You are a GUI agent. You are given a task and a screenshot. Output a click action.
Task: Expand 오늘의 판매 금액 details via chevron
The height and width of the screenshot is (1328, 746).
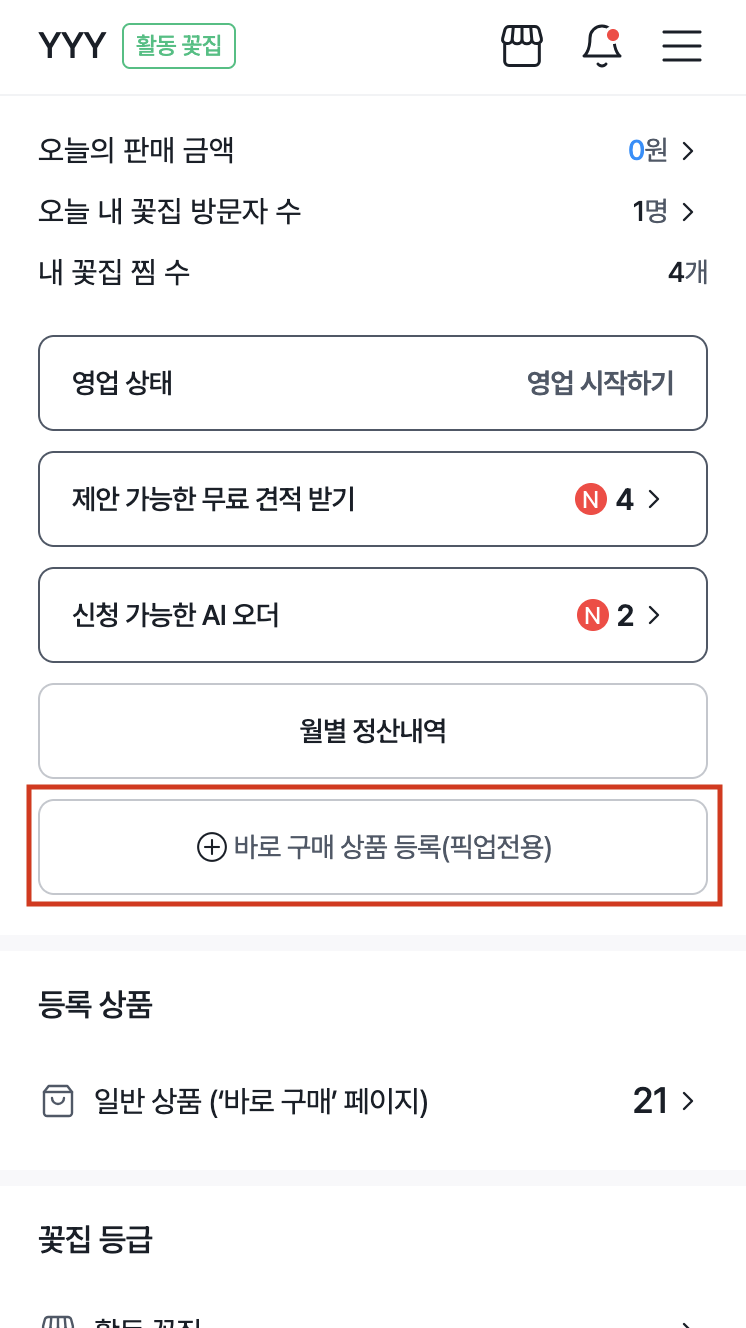688,150
